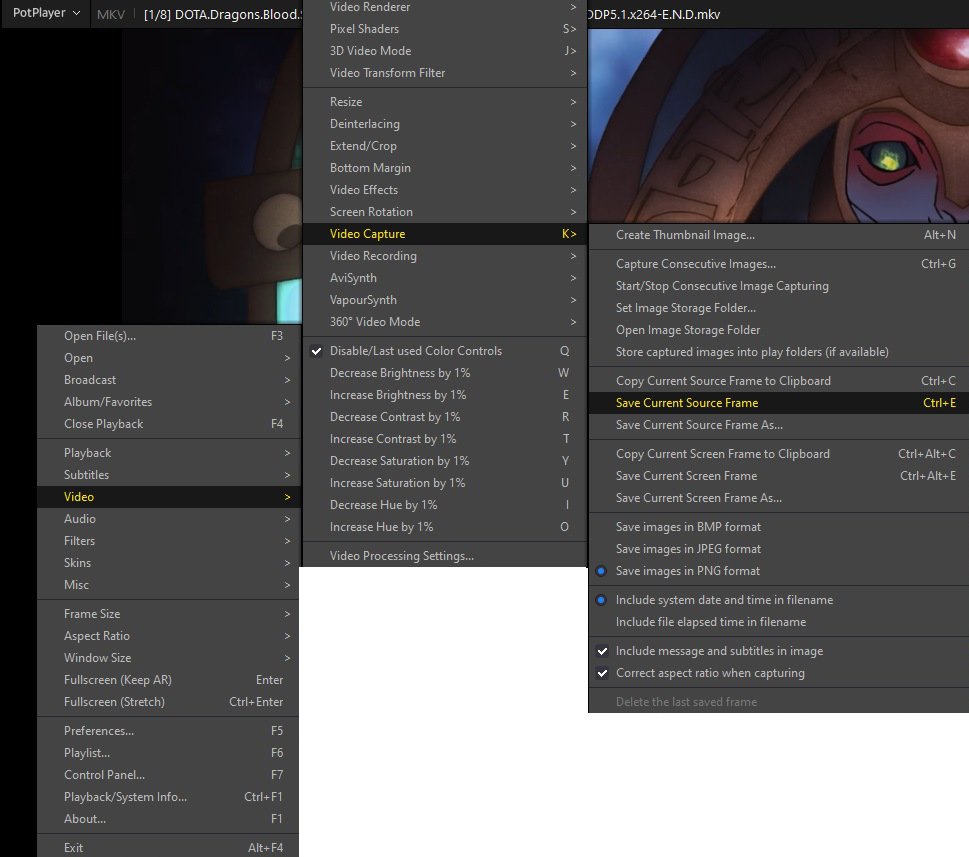Select Save images in PNG format
The image size is (969, 857).
pos(779,571)
